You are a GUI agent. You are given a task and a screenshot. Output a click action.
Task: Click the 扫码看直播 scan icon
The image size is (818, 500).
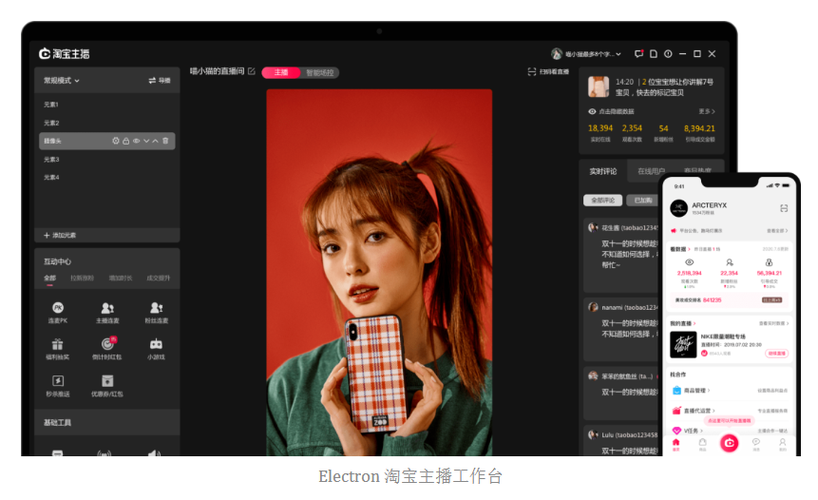tap(532, 72)
